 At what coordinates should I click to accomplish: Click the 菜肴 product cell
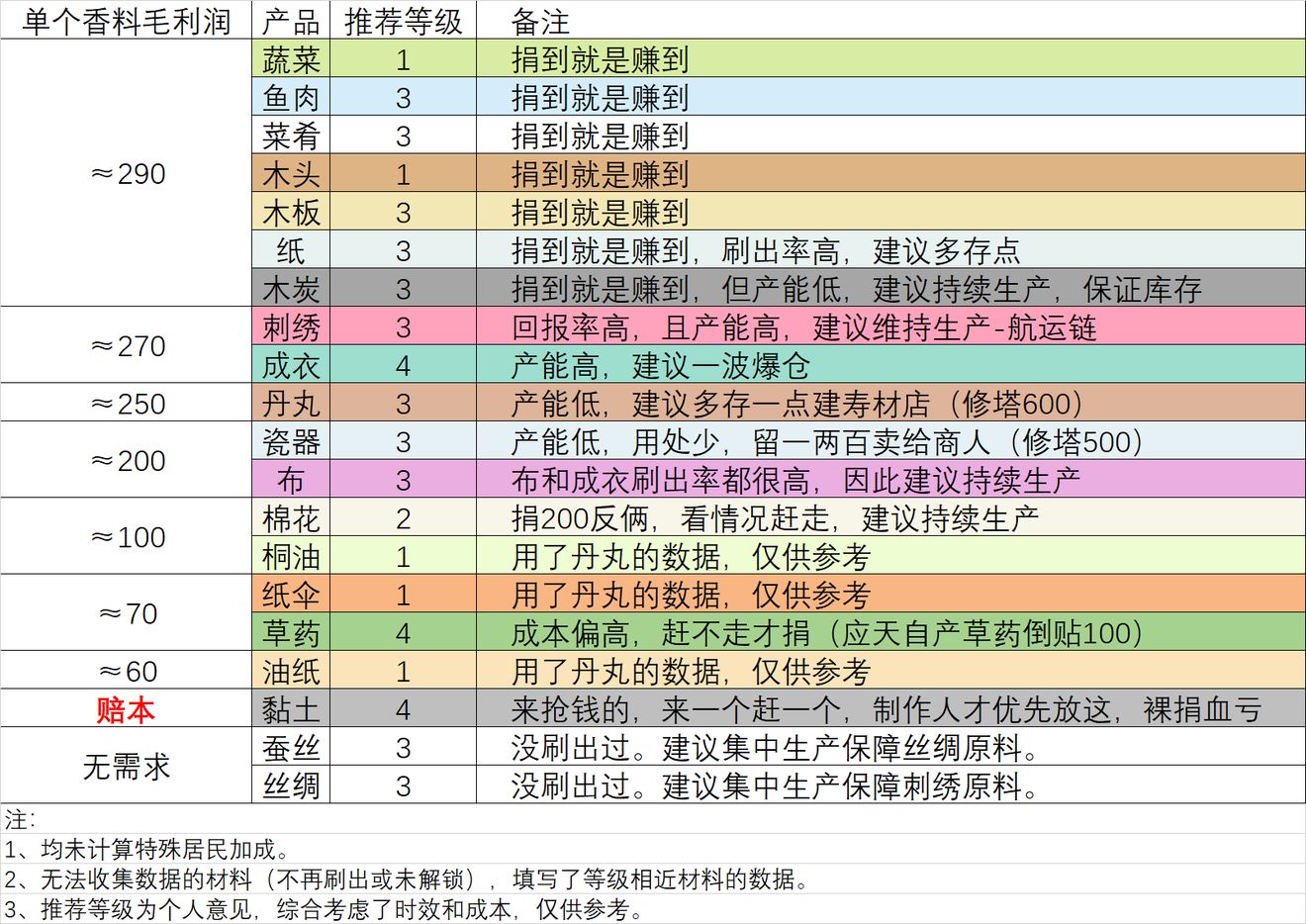coord(291,136)
